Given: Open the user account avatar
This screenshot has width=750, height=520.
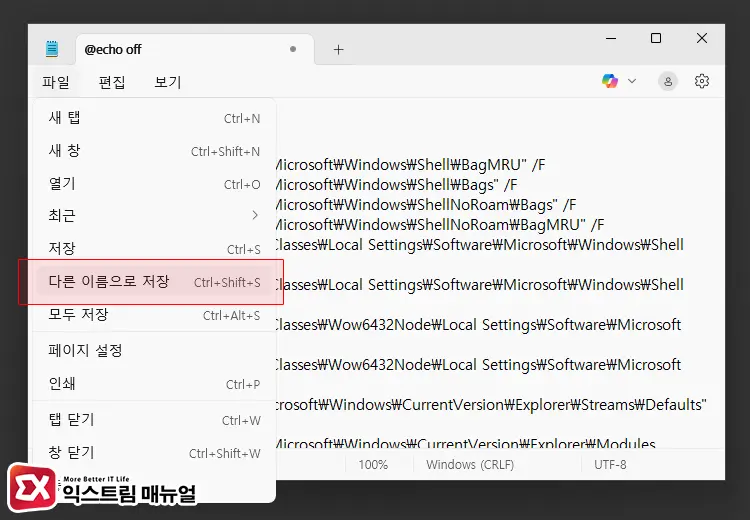Looking at the screenshot, I should pos(668,81).
